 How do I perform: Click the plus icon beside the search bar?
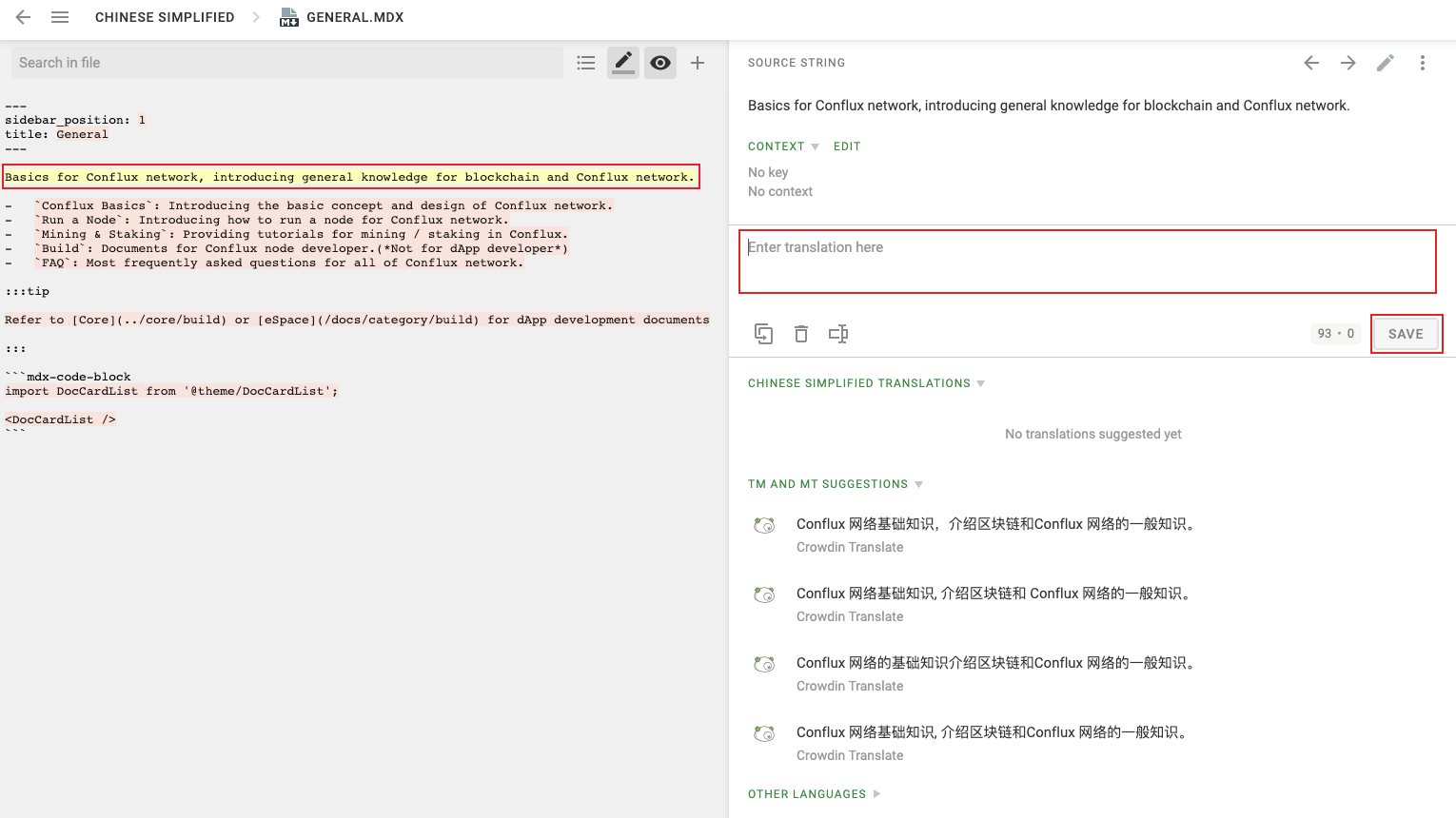coord(698,63)
